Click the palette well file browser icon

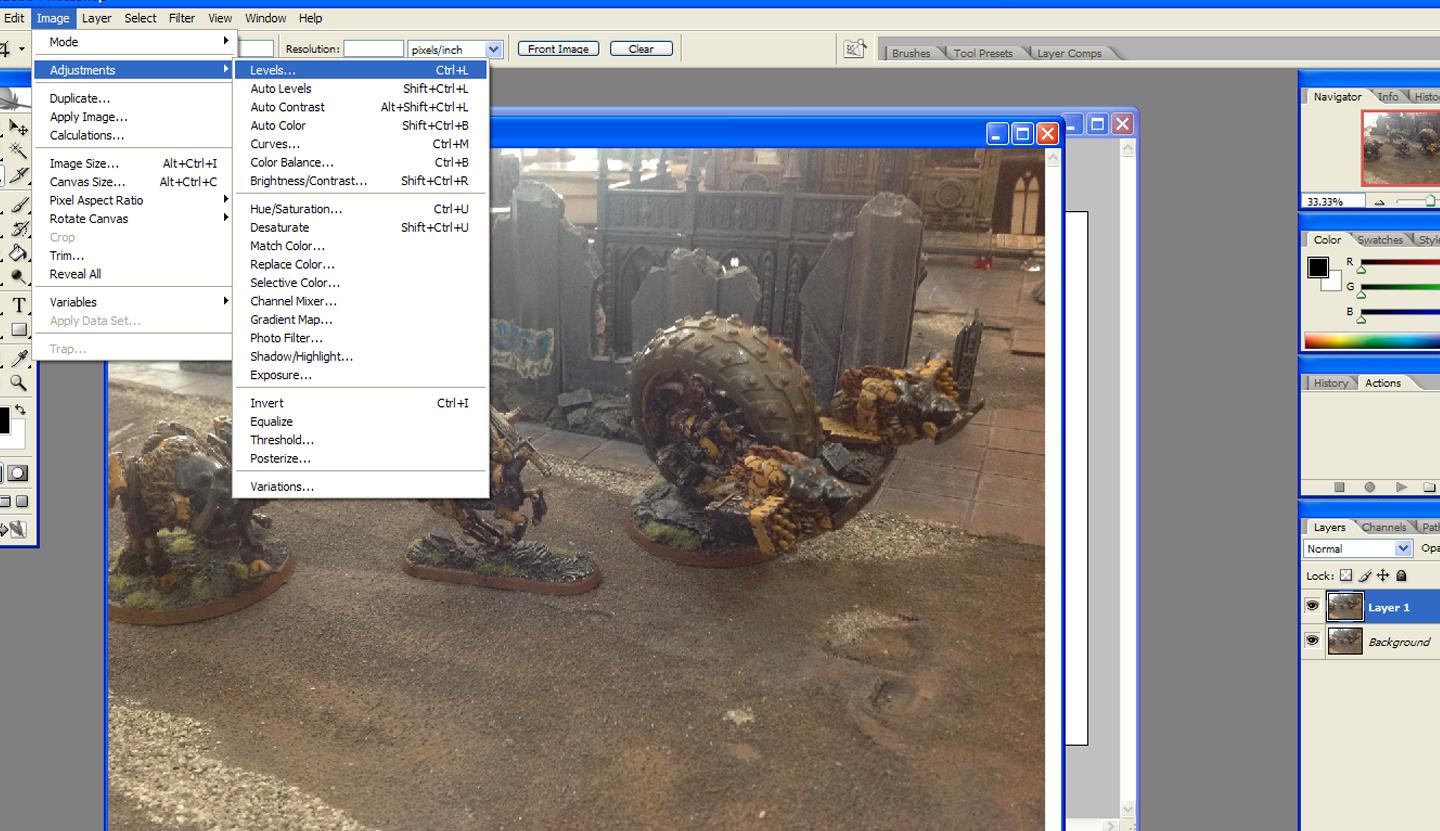click(x=854, y=49)
